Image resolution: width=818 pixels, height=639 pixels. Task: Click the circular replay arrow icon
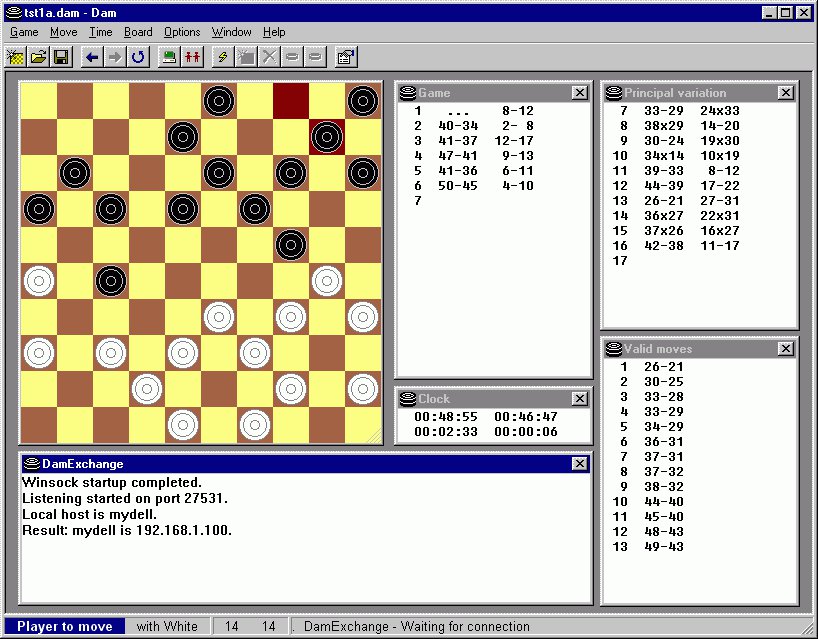click(x=138, y=57)
